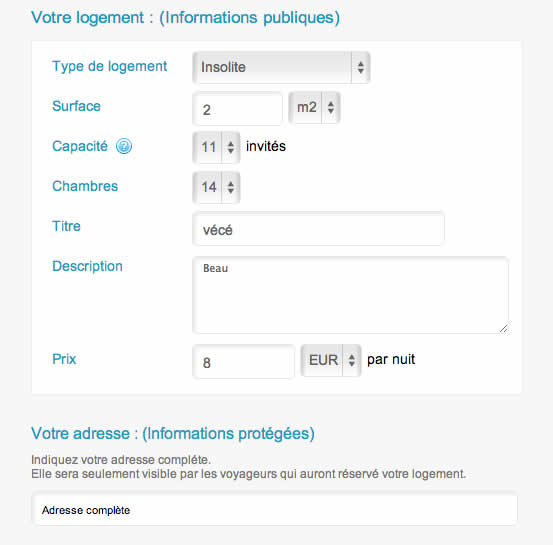The image size is (553, 545).
Task: Click the arrows on the m2 selector
Action: pyautogui.click(x=331, y=108)
